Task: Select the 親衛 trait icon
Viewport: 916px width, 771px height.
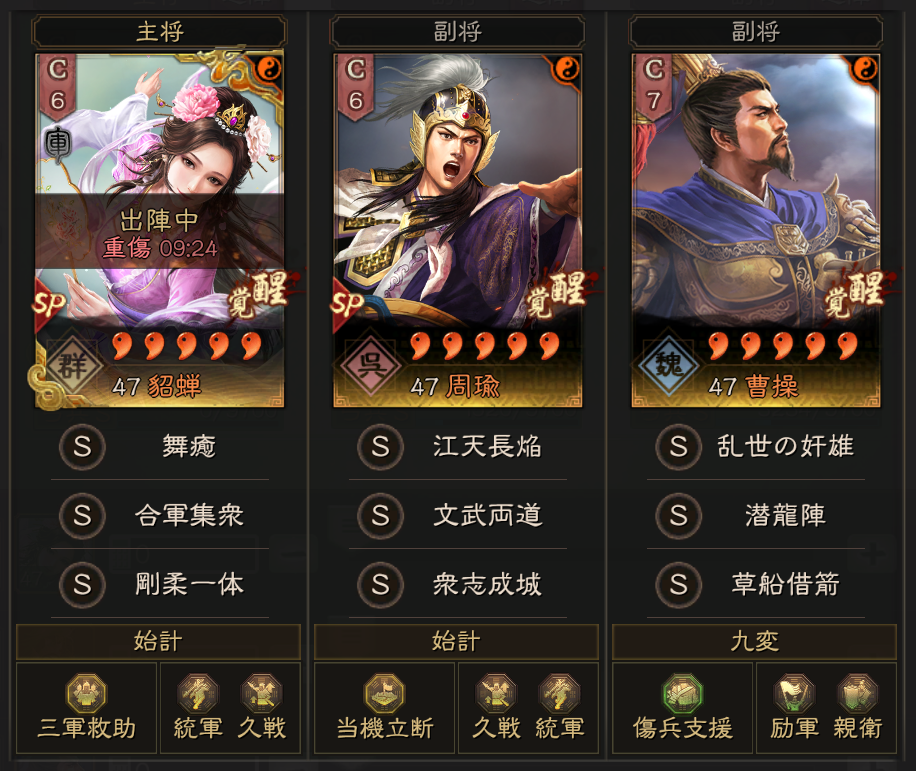Action: pyautogui.click(x=858, y=694)
